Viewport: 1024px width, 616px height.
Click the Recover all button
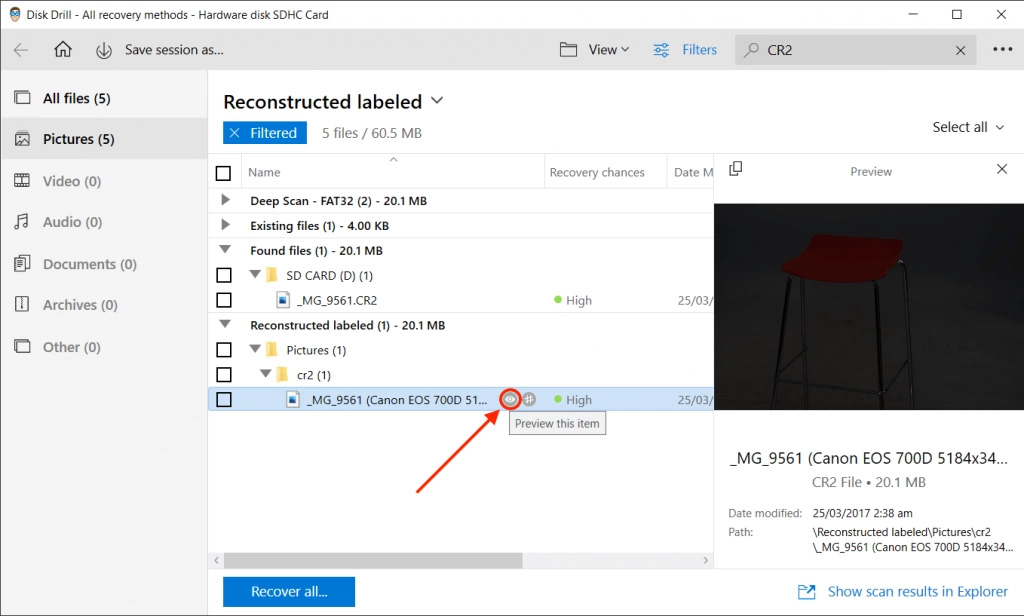289,591
